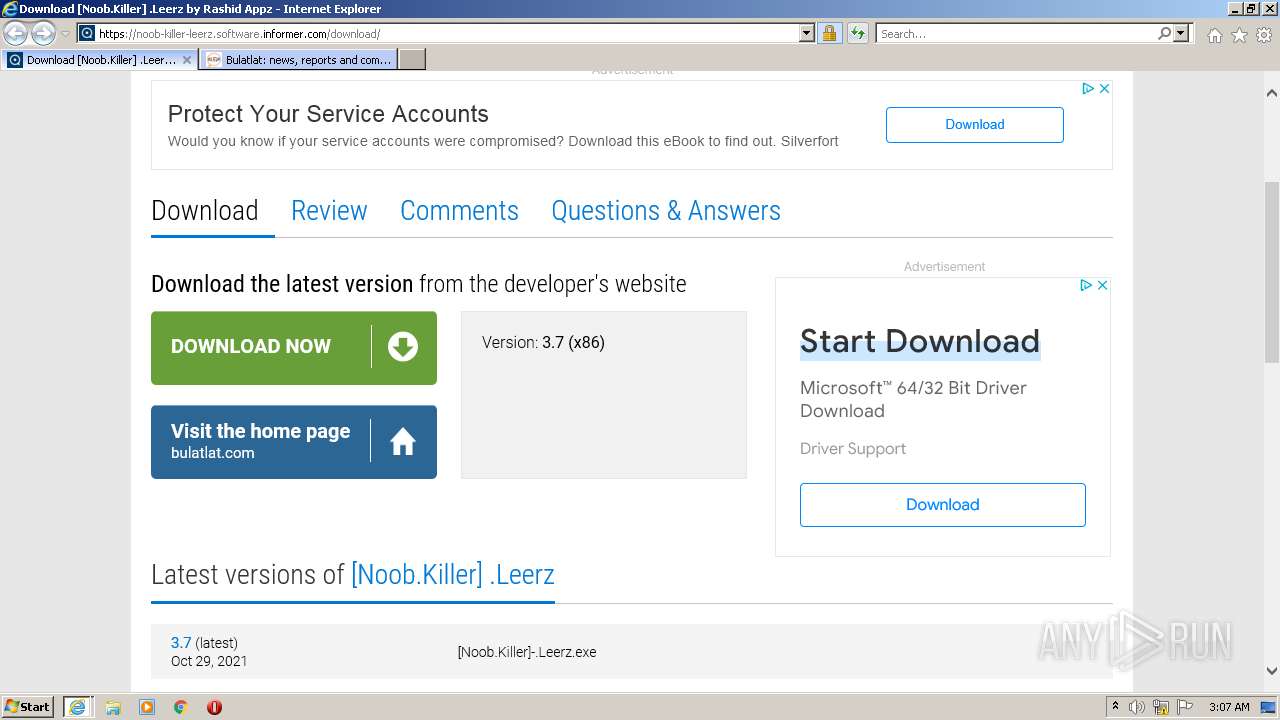Open the Home icon in toolbar

[x=1214, y=35]
